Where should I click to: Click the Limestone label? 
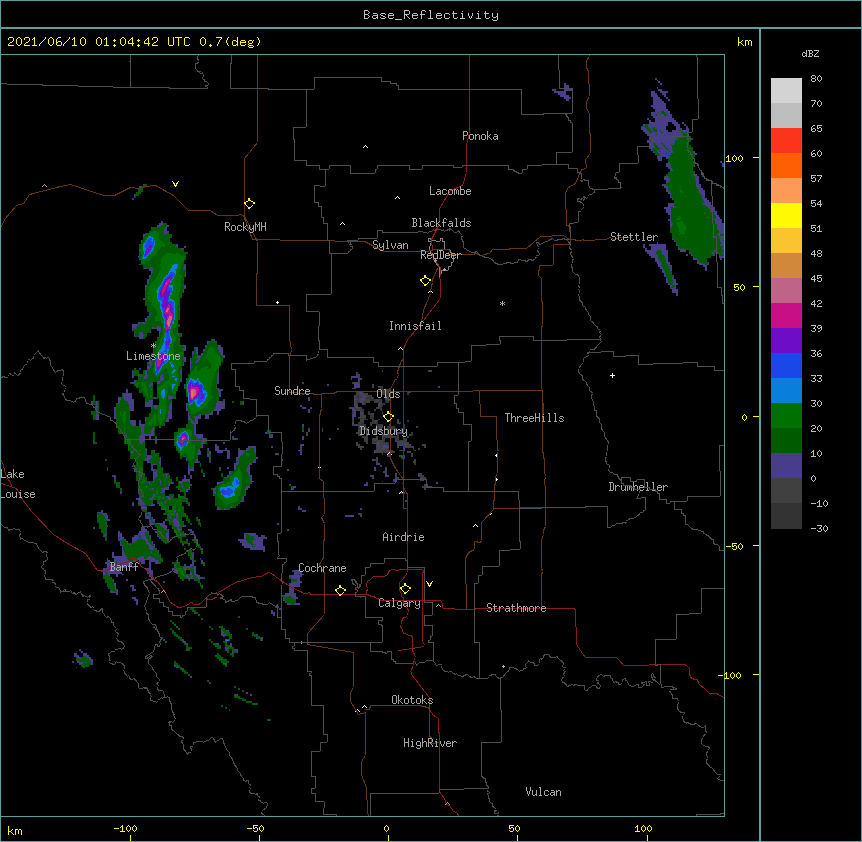click(153, 356)
